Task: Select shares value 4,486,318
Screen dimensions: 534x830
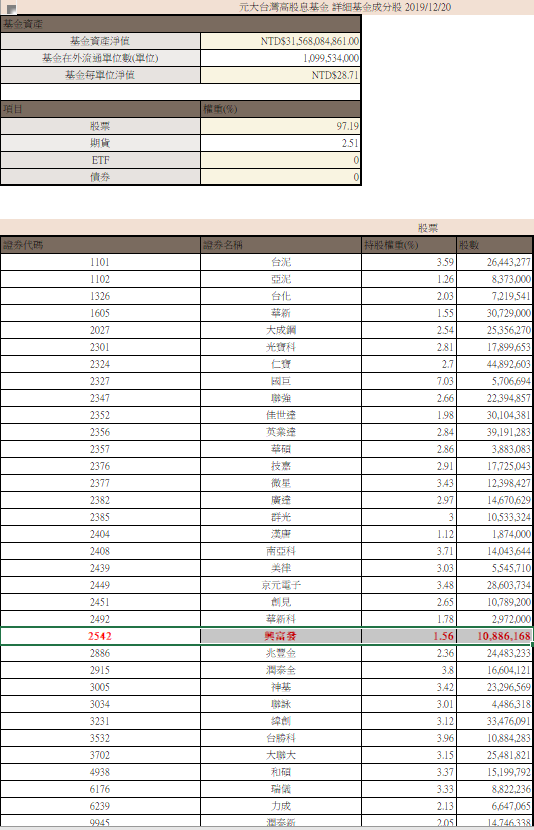Action: pyautogui.click(x=511, y=704)
